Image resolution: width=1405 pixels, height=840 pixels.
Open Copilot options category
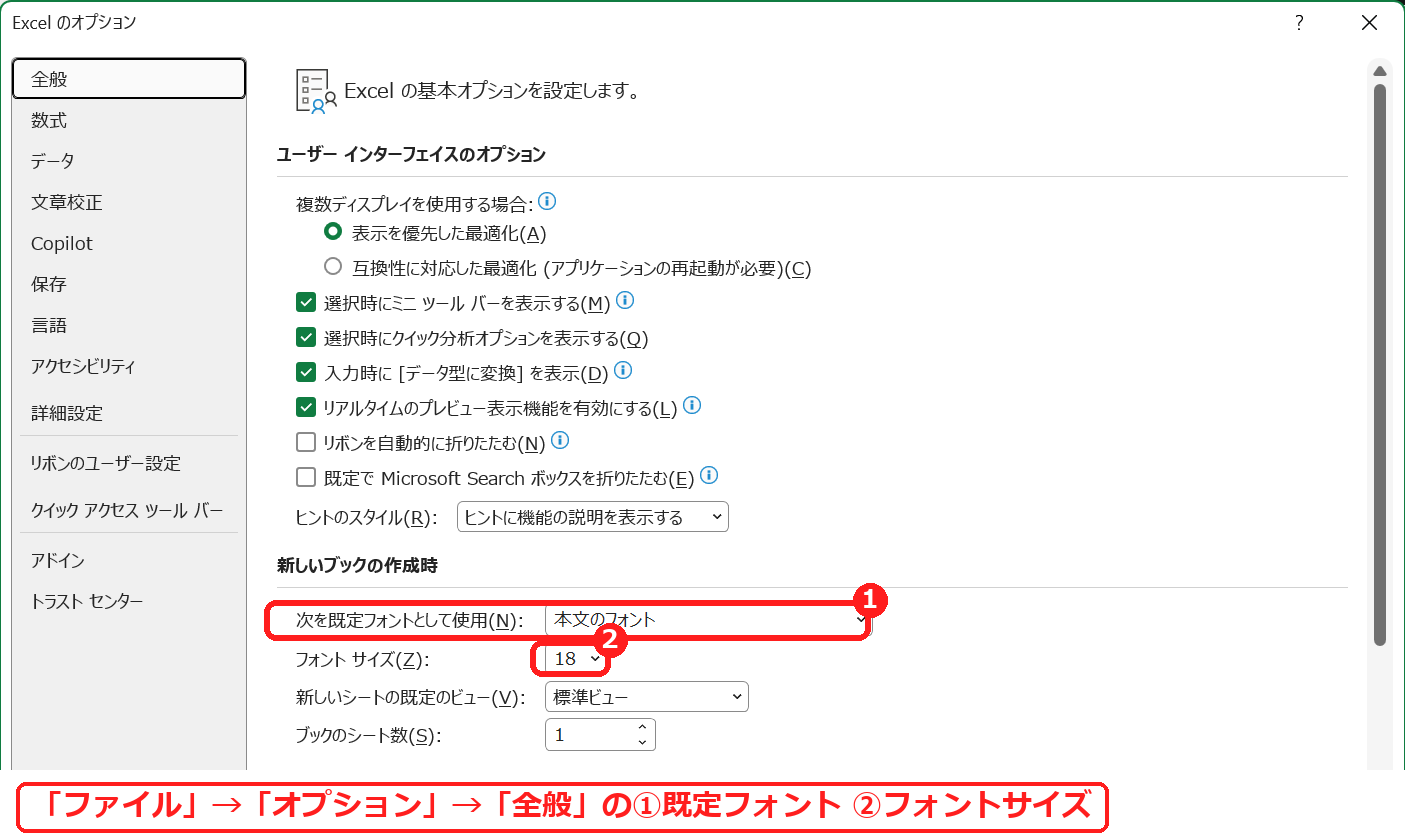click(129, 243)
